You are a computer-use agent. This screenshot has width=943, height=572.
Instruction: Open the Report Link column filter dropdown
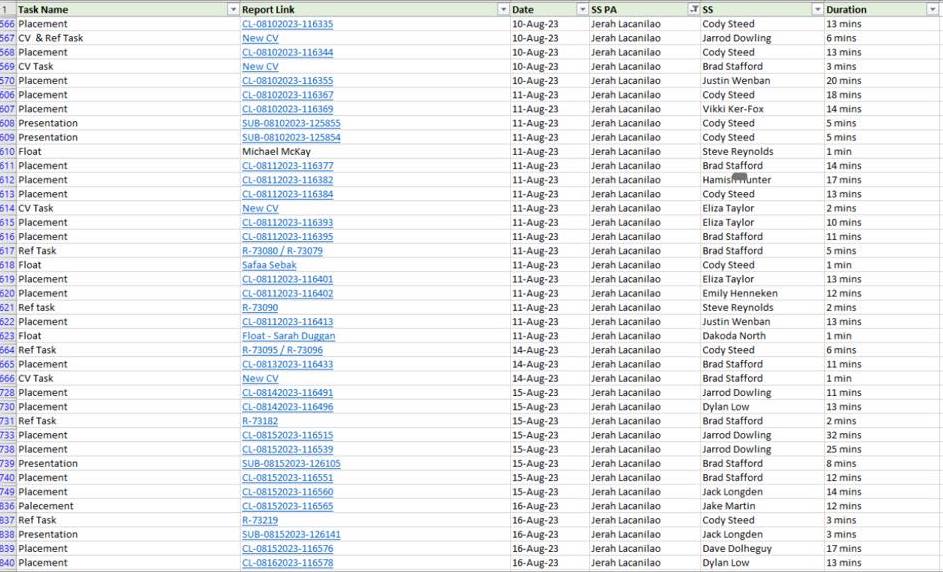pyautogui.click(x=503, y=10)
